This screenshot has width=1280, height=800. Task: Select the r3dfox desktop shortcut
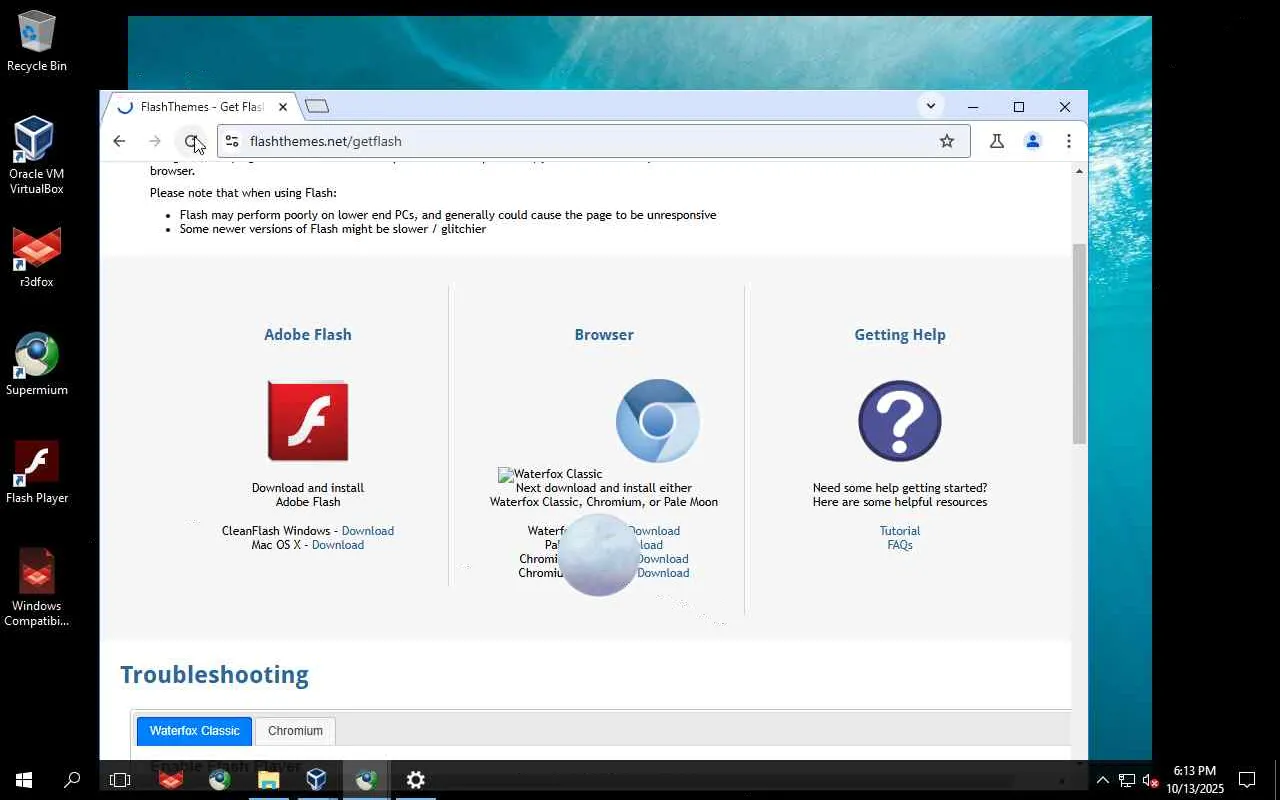pos(36,258)
